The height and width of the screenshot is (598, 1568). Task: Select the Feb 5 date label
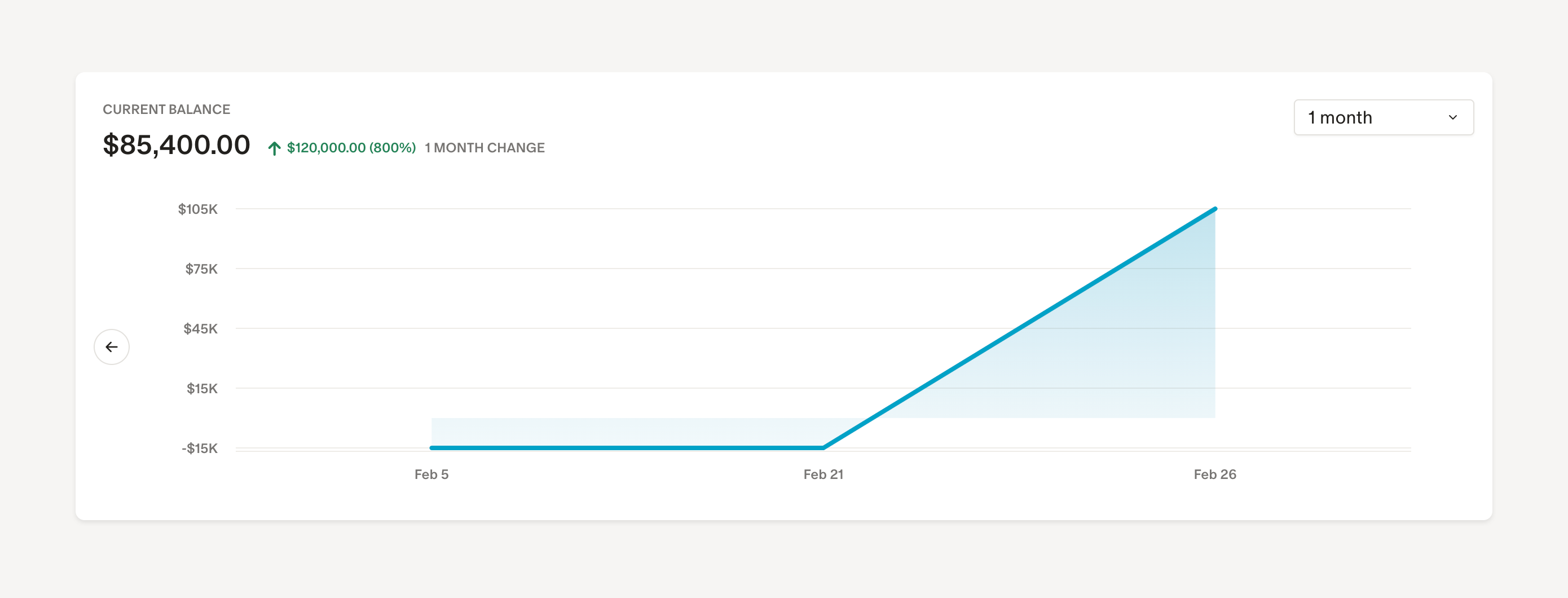point(431,474)
